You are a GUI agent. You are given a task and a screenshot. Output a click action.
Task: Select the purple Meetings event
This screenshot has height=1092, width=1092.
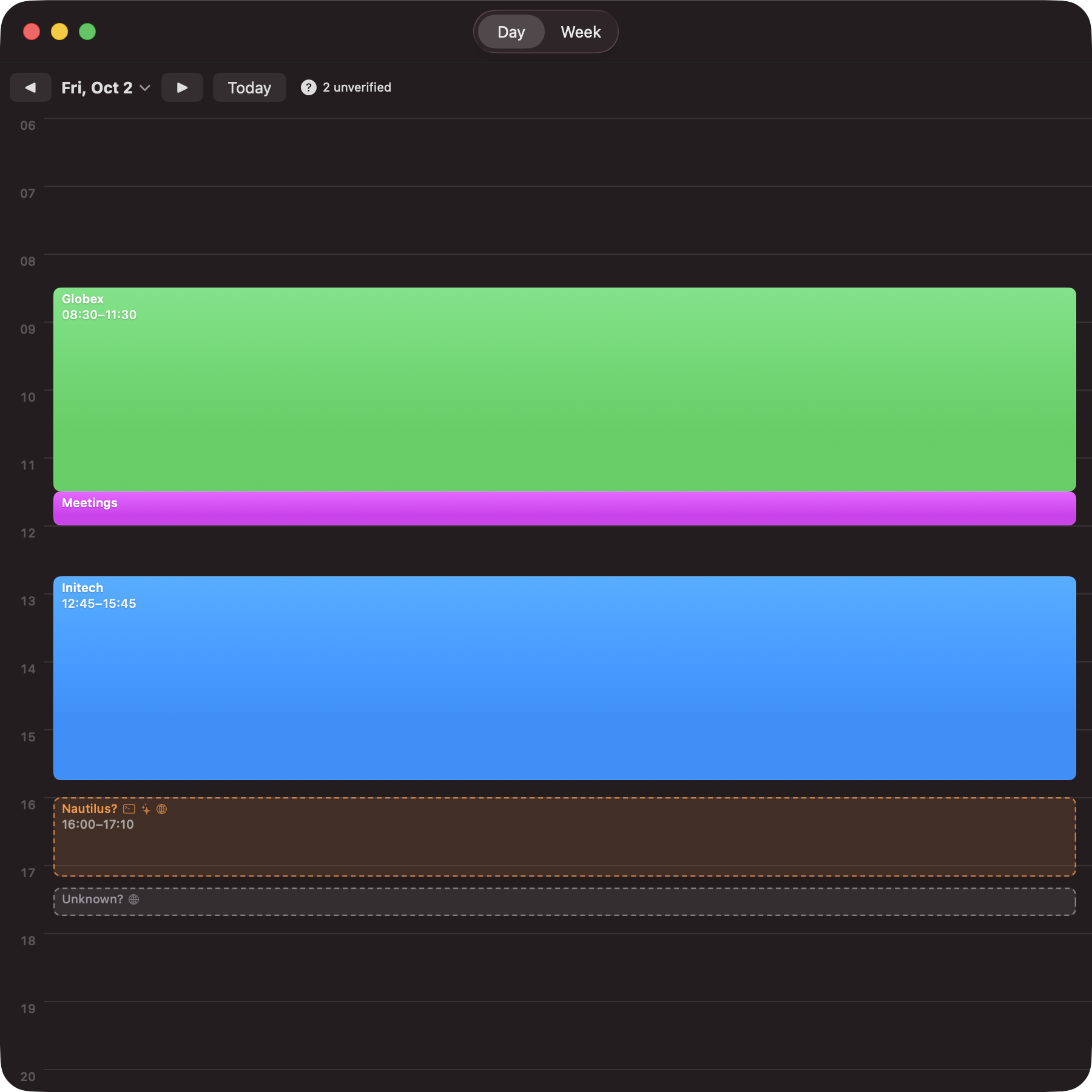(x=565, y=508)
